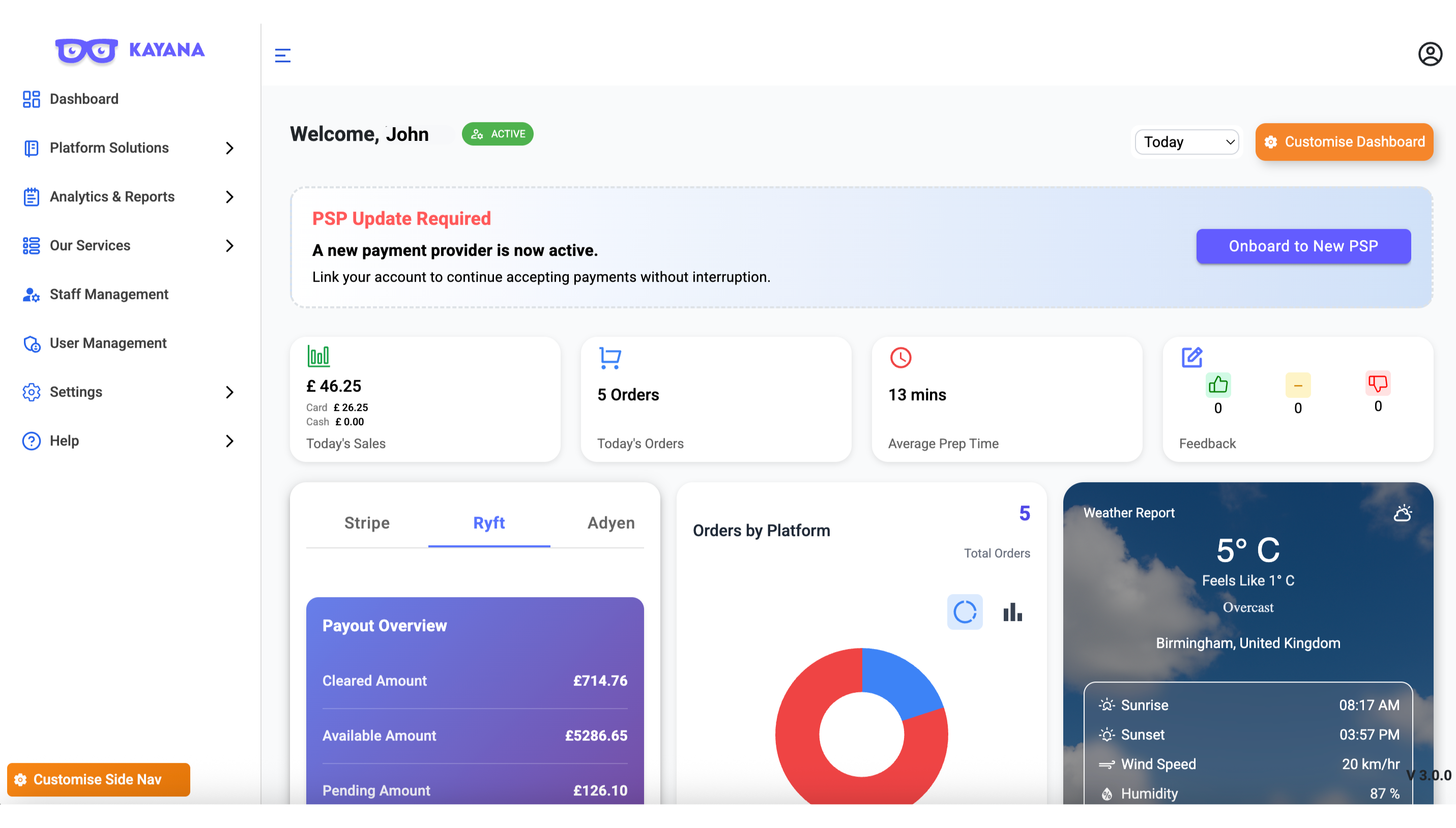Click the weather cloud-sun icon
Viewport: 1456px width, 828px height.
[1403, 513]
